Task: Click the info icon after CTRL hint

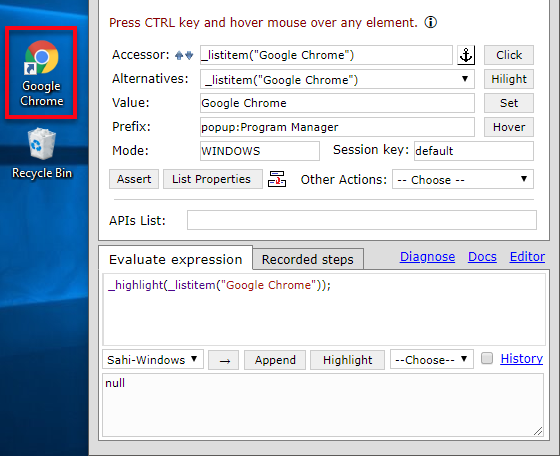Action: click(430, 22)
